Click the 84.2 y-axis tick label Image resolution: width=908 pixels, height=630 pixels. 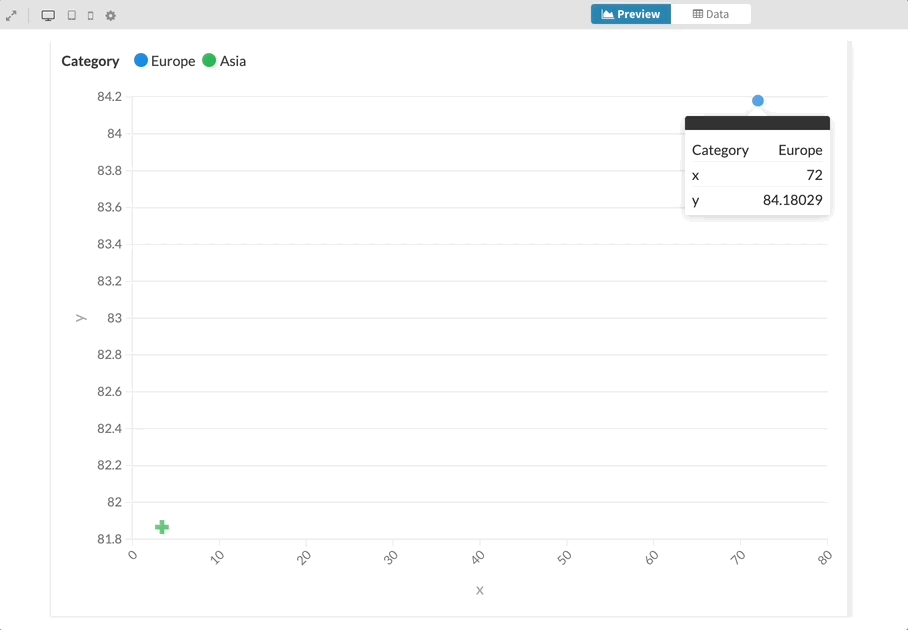(x=109, y=97)
